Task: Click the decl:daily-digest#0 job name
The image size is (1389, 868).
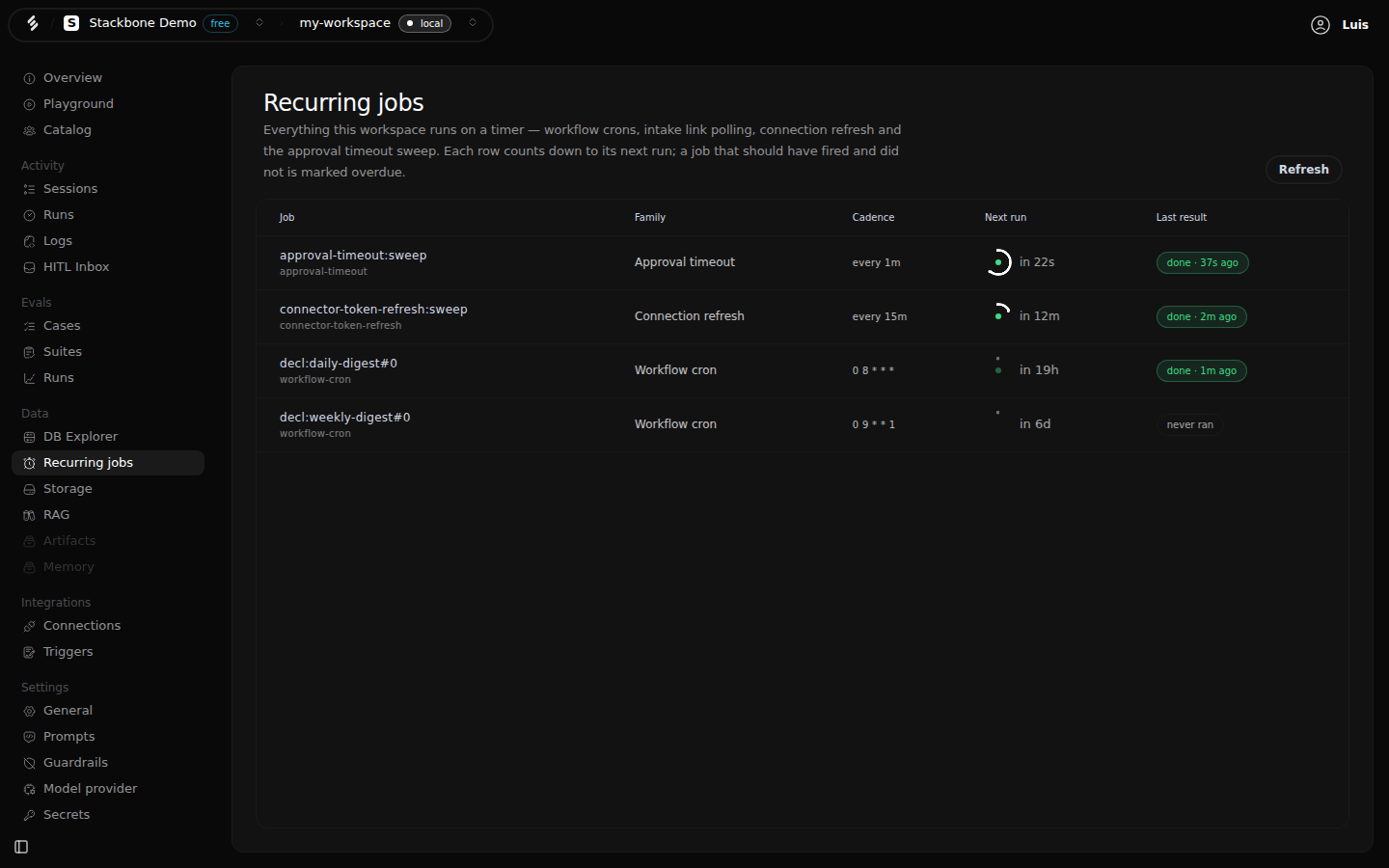Action: click(x=339, y=364)
